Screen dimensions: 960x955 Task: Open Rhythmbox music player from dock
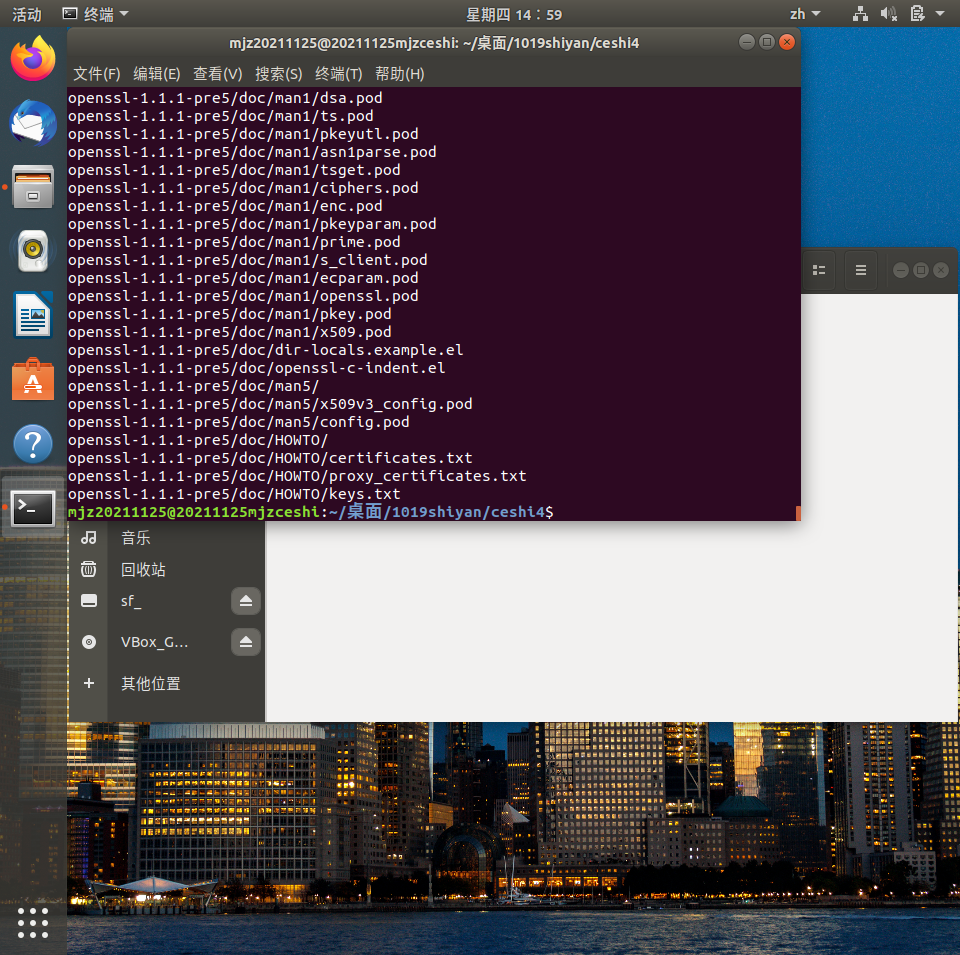33,250
